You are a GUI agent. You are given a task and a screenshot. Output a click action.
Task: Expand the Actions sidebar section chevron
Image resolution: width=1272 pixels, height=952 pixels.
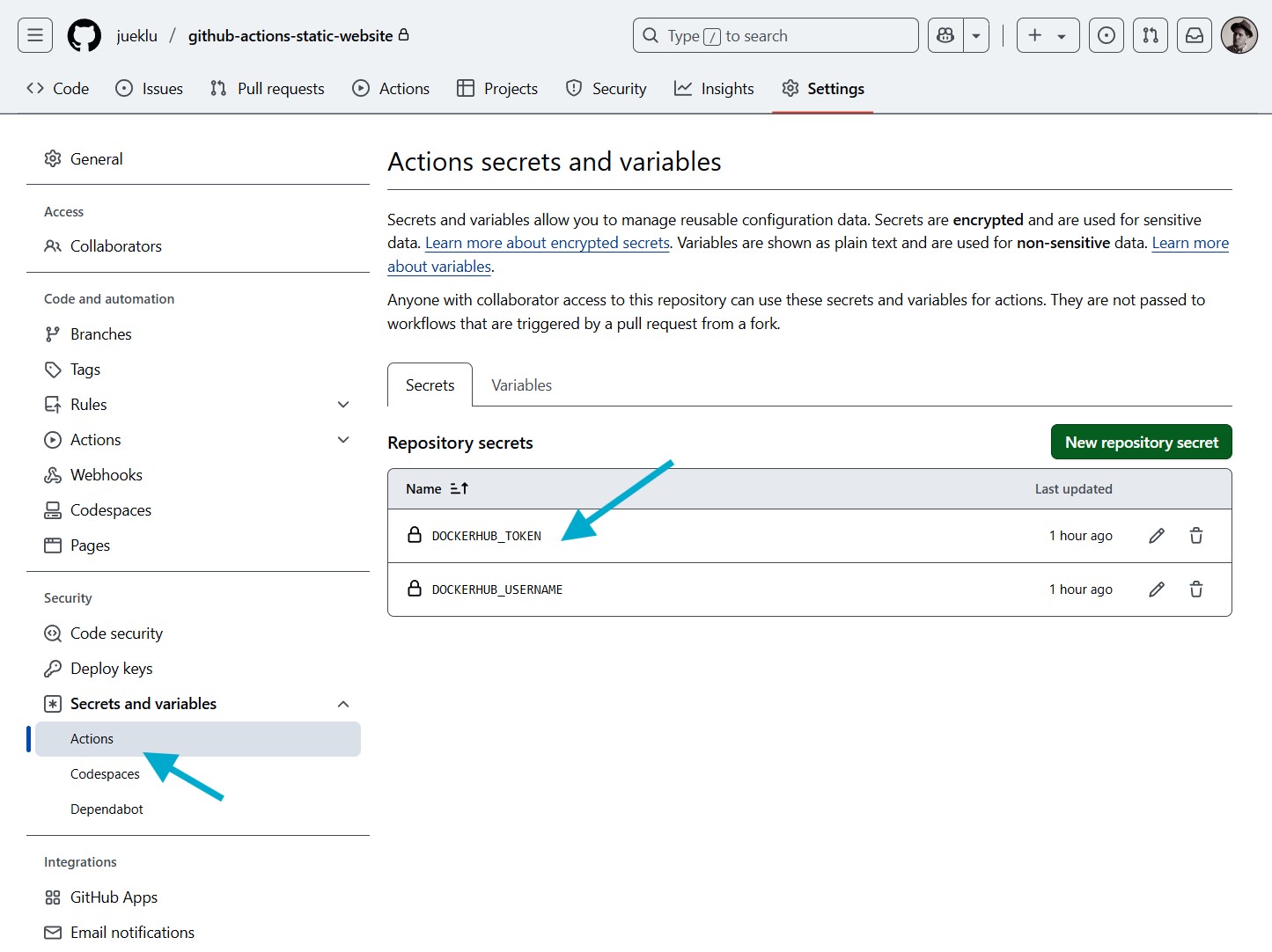click(x=343, y=440)
